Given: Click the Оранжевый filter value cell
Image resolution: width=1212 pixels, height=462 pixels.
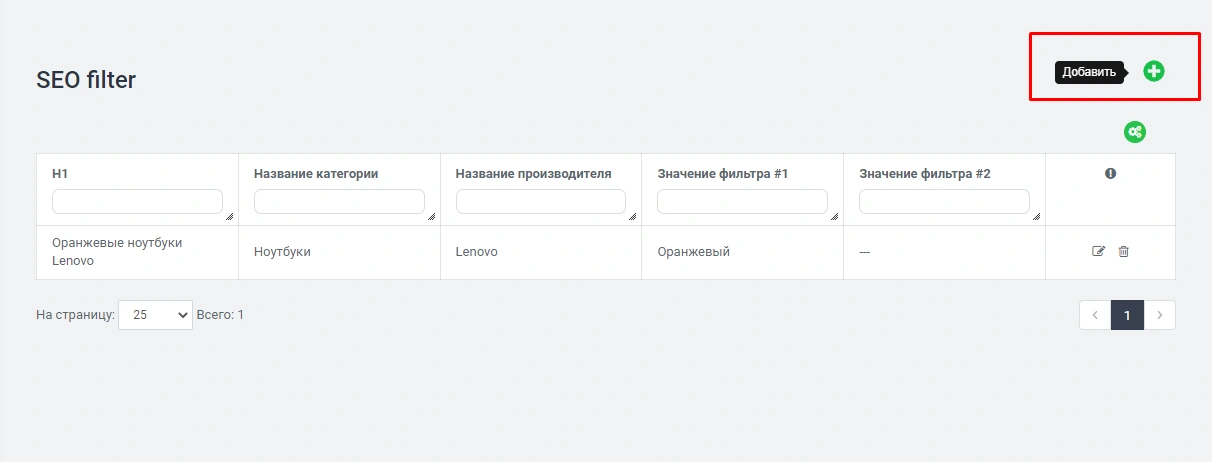Looking at the screenshot, I should point(693,252).
